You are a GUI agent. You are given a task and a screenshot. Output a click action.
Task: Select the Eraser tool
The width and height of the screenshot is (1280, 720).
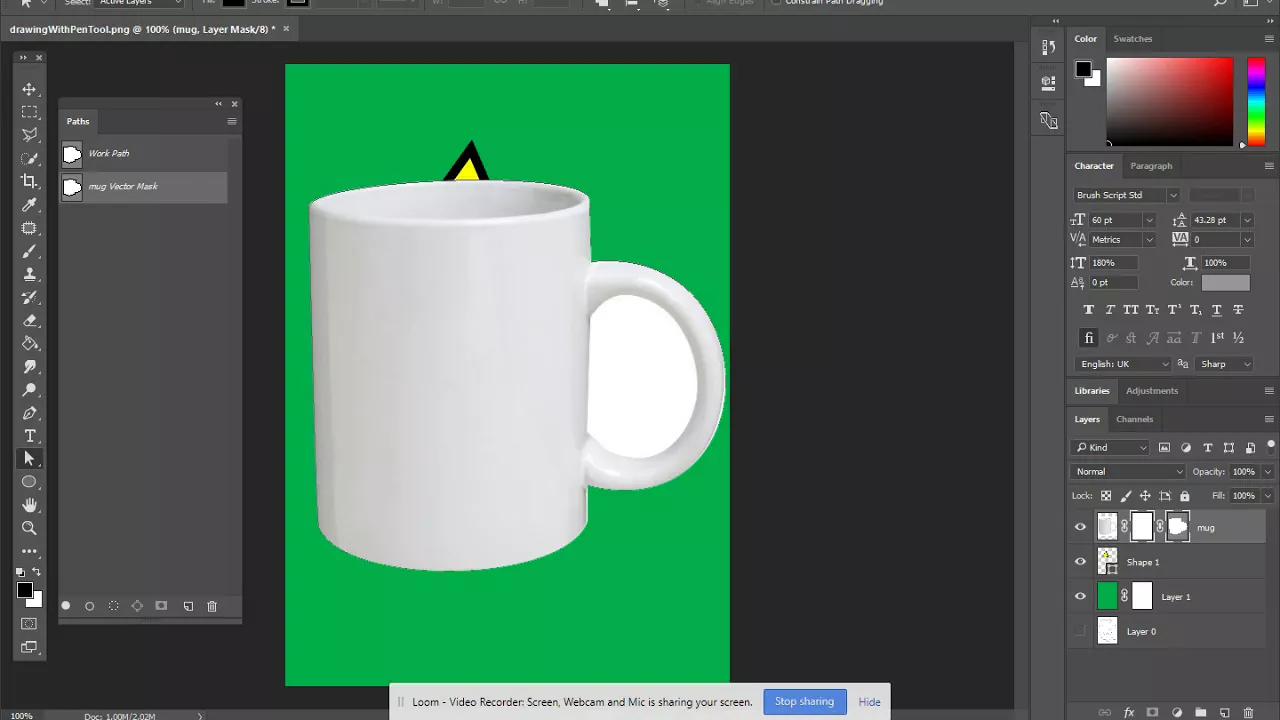click(x=29, y=321)
